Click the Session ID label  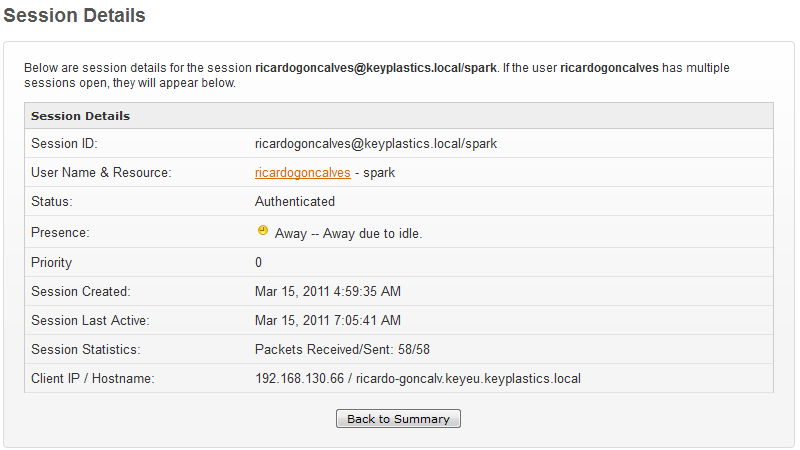(x=64, y=144)
